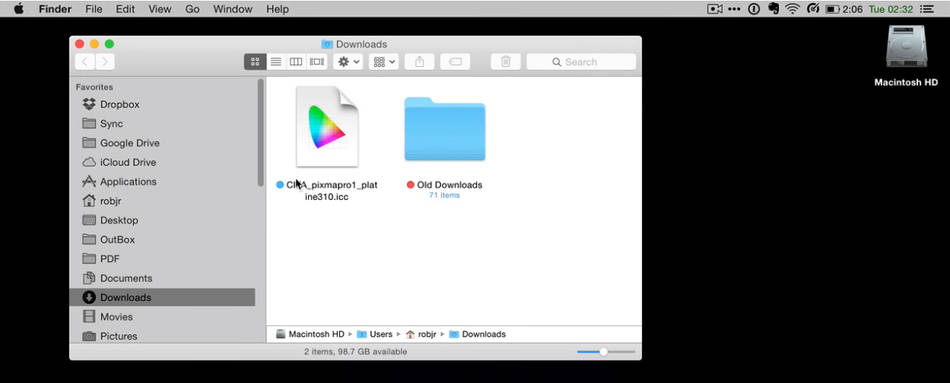
Task: Open the Window menu
Action: [233, 9]
